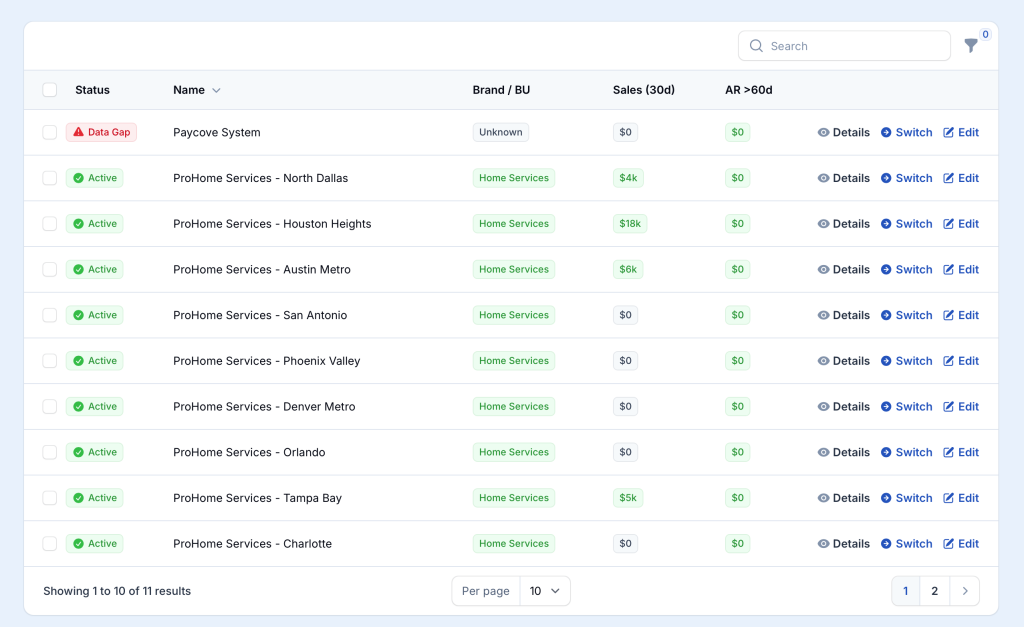Viewport: 1024px width, 627px height.
Task: Toggle the select-all checkbox in header
Action: point(50,90)
